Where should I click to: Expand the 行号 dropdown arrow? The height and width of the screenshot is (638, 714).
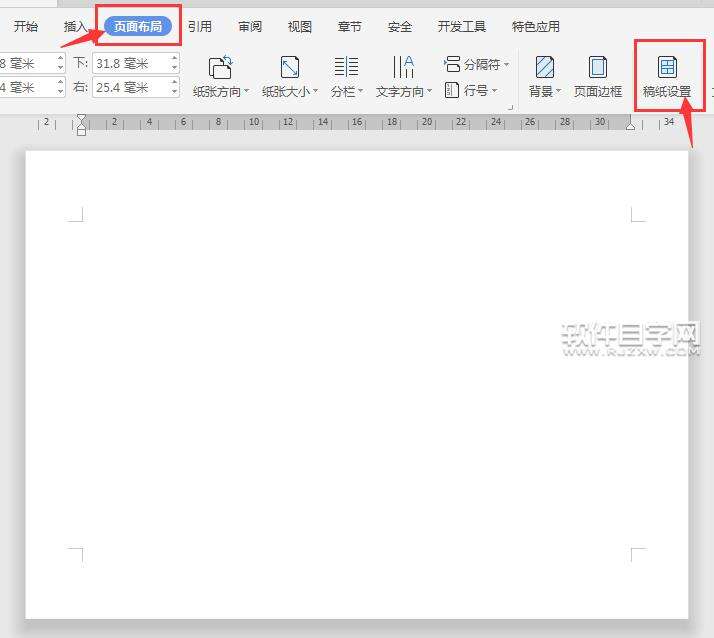[x=494, y=91]
